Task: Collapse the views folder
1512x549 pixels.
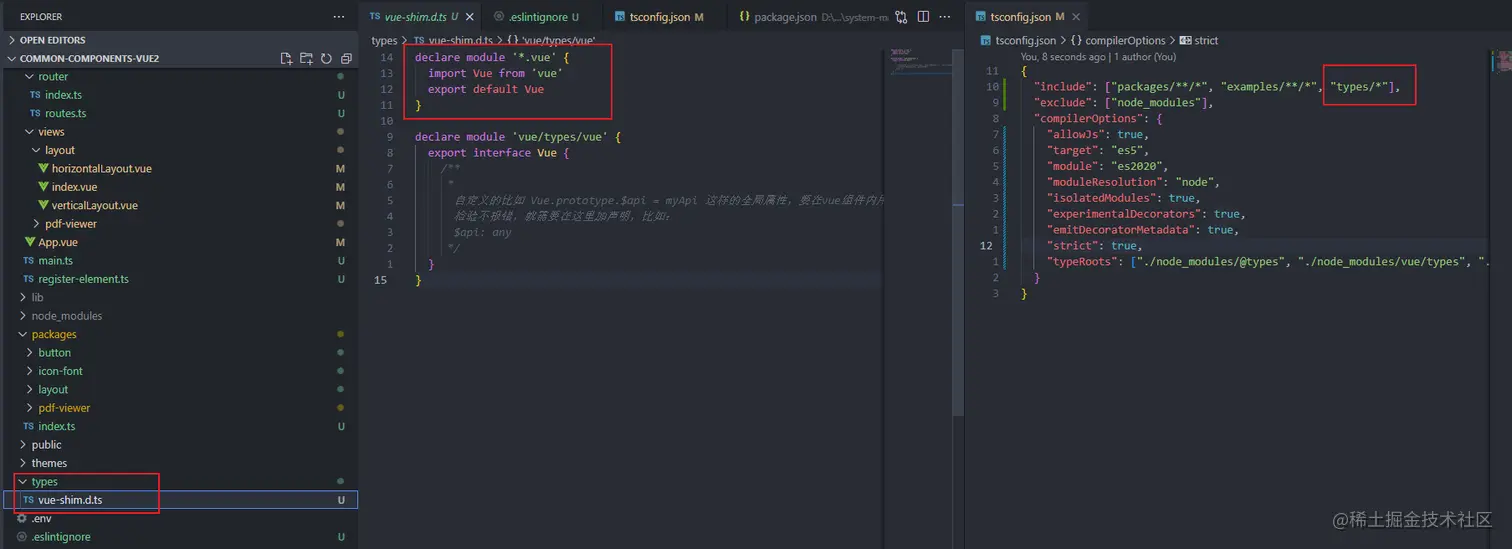Action: pos(51,132)
